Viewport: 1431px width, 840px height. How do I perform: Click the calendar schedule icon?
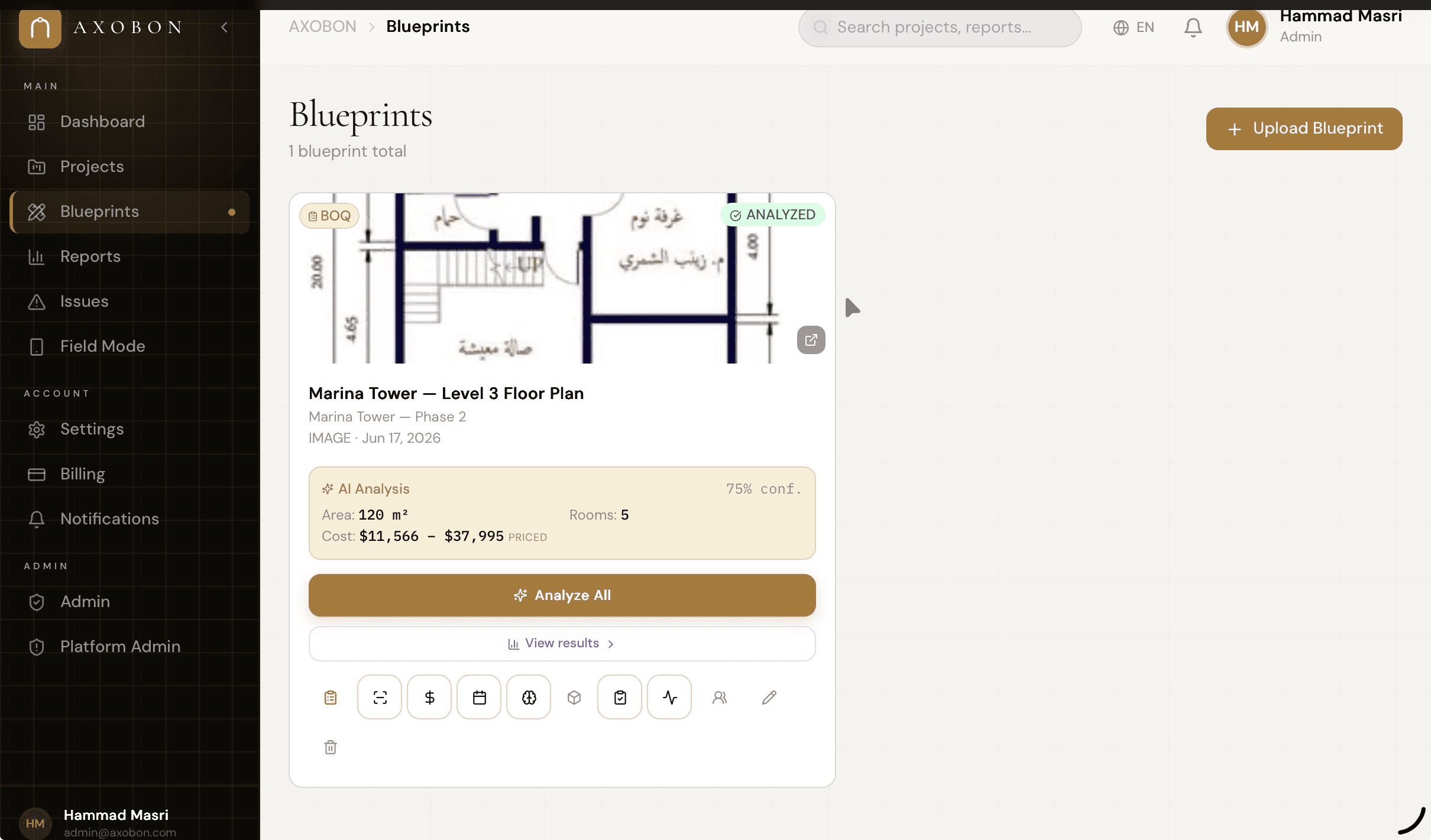click(479, 698)
